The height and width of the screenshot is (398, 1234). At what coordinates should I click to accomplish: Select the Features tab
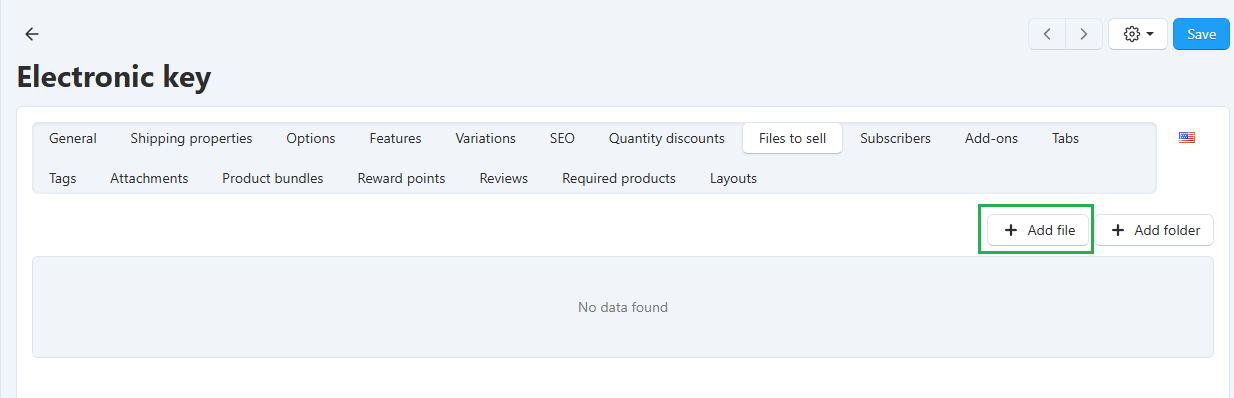(395, 138)
